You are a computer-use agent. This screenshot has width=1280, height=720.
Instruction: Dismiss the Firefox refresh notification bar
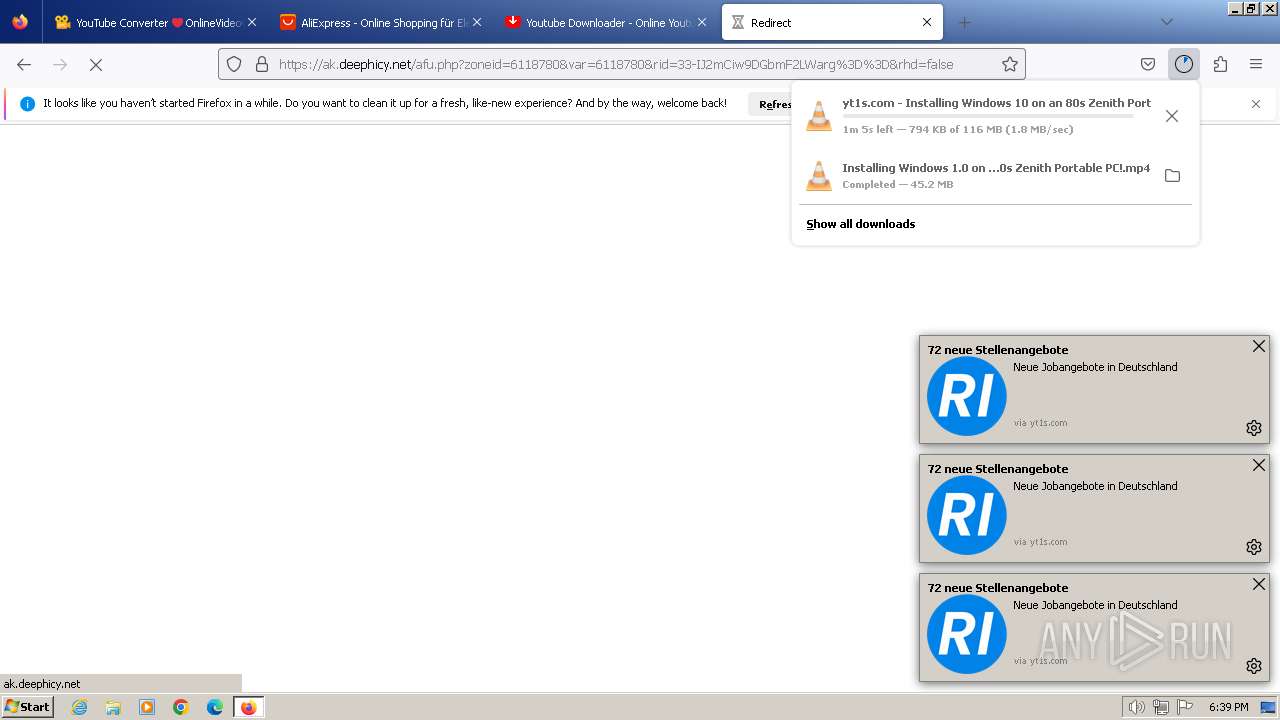coord(1256,104)
